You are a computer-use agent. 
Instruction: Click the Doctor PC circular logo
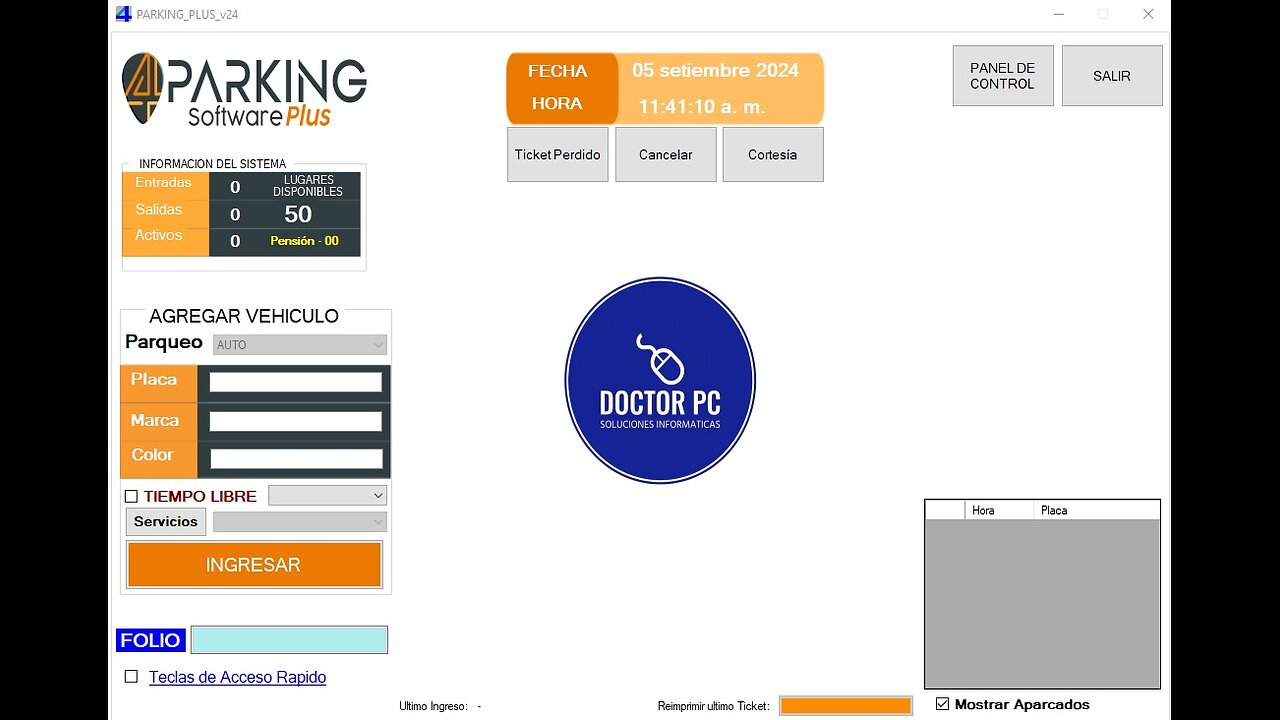tap(660, 380)
